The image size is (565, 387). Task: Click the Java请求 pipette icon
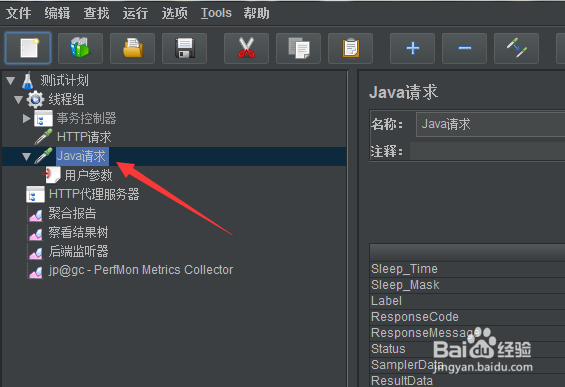tap(43, 156)
